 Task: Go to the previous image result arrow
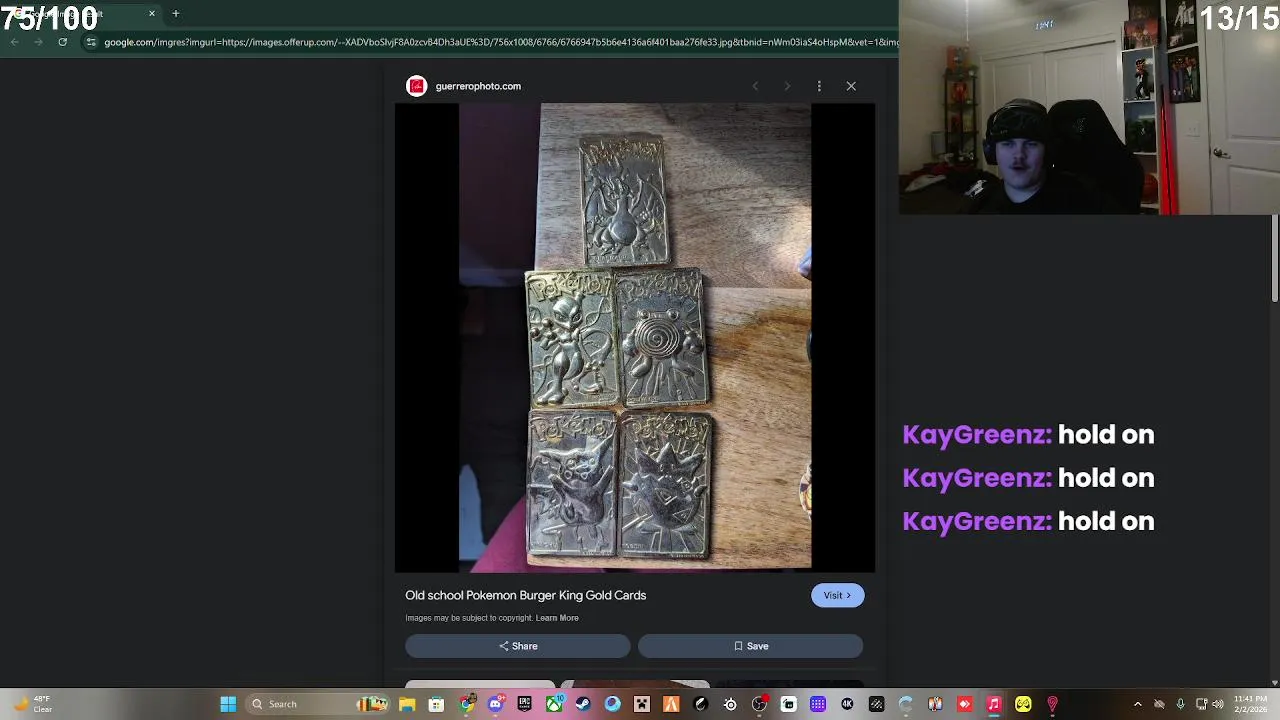[x=755, y=86]
